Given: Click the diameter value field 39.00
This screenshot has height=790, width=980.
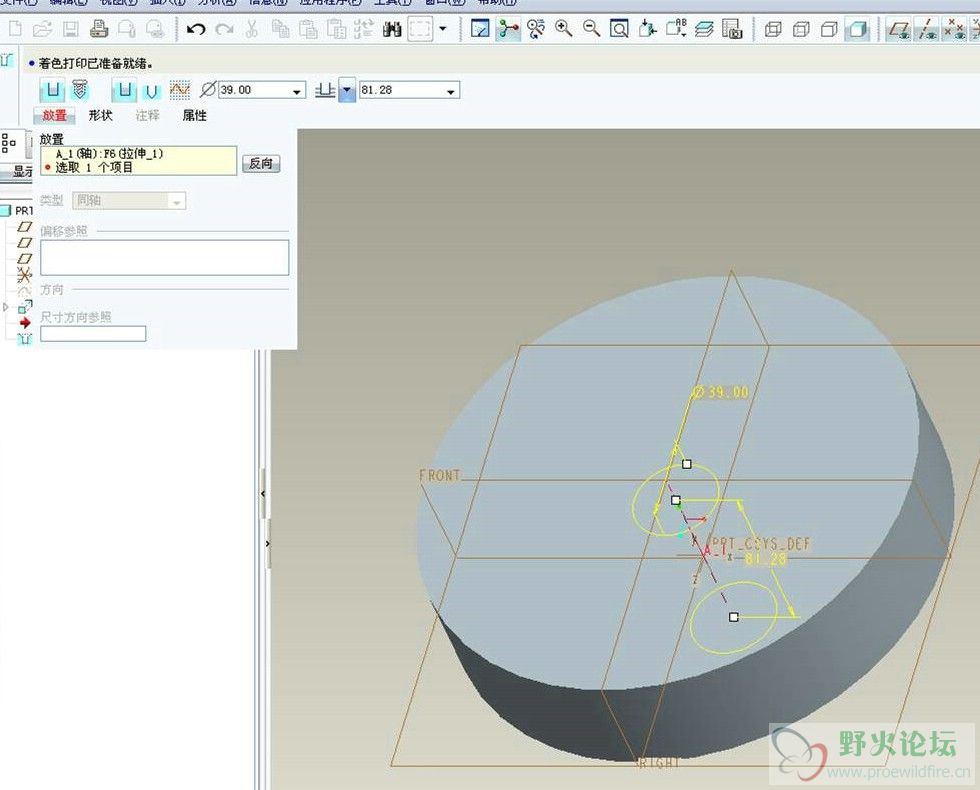Looking at the screenshot, I should [x=254, y=91].
